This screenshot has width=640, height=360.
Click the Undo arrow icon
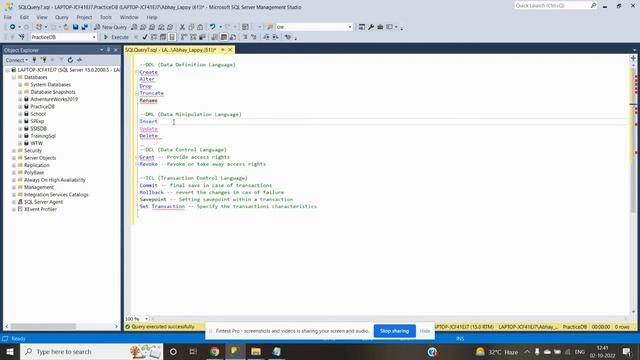coord(212,27)
